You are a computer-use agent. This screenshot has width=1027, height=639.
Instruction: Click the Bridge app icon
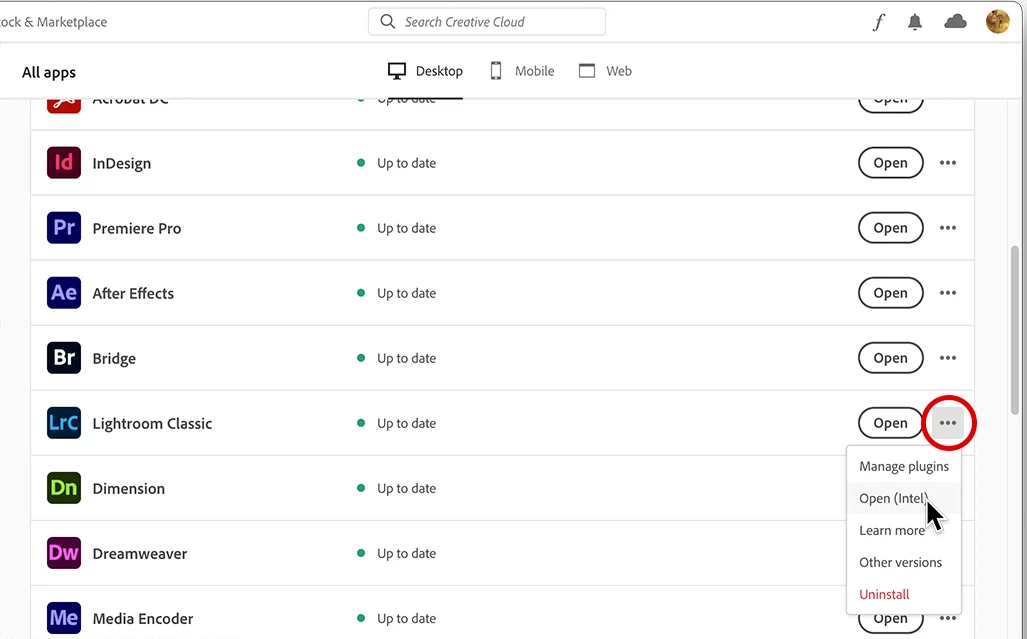click(64, 358)
